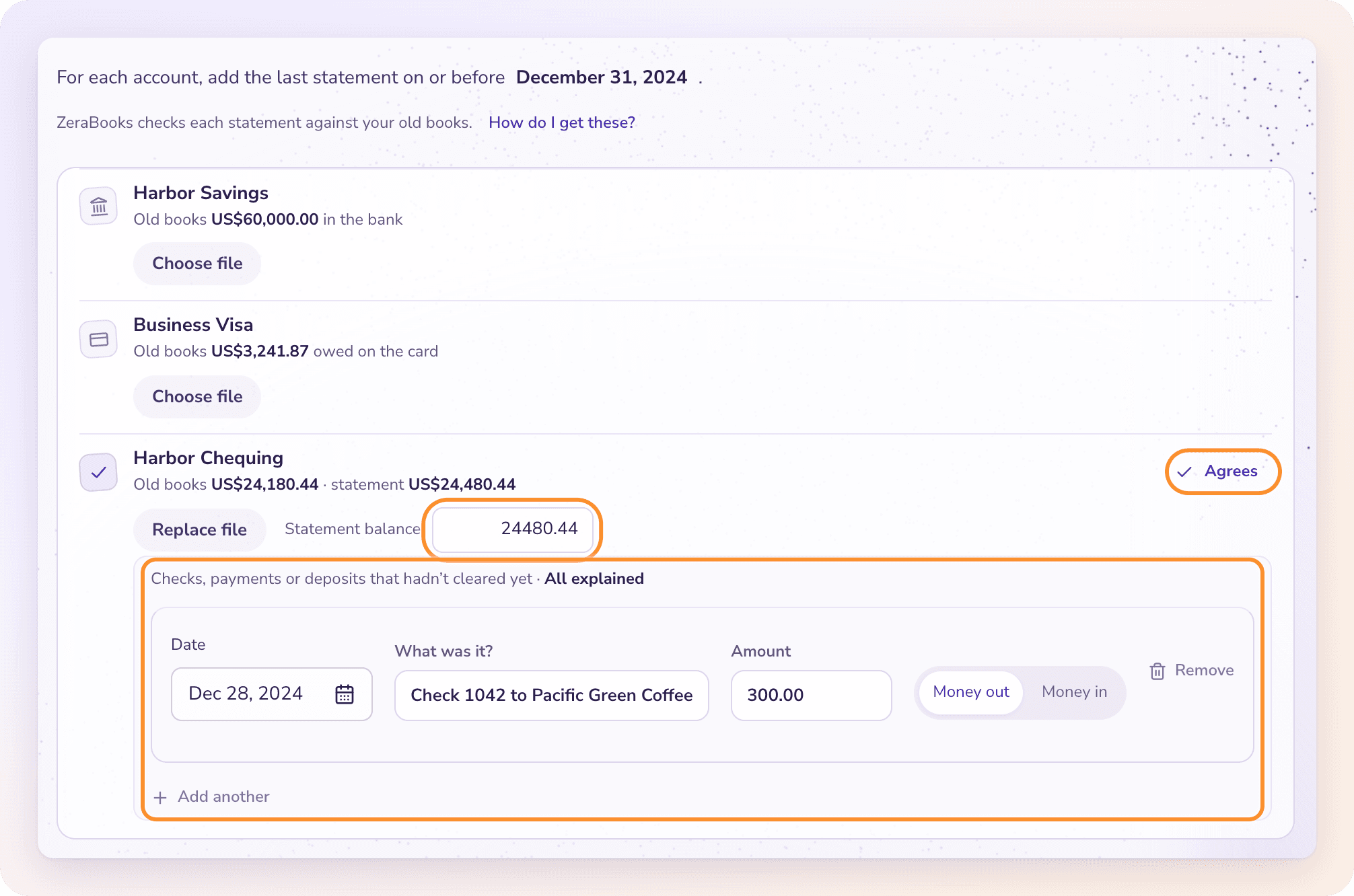
Task: Click the Agrees status checkmark
Action: pyautogui.click(x=1184, y=472)
